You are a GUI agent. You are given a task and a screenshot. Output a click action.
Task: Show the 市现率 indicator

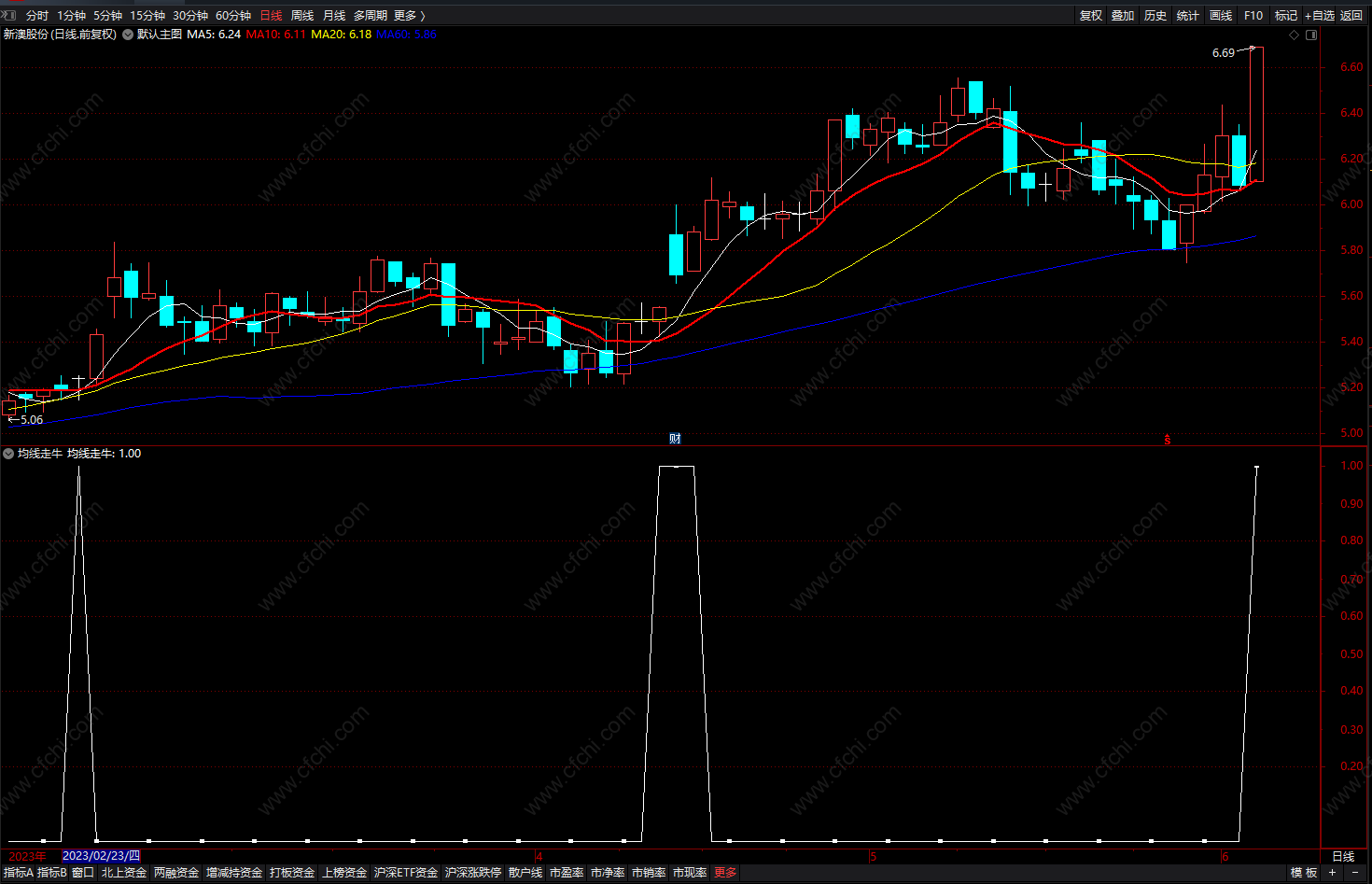[690, 873]
